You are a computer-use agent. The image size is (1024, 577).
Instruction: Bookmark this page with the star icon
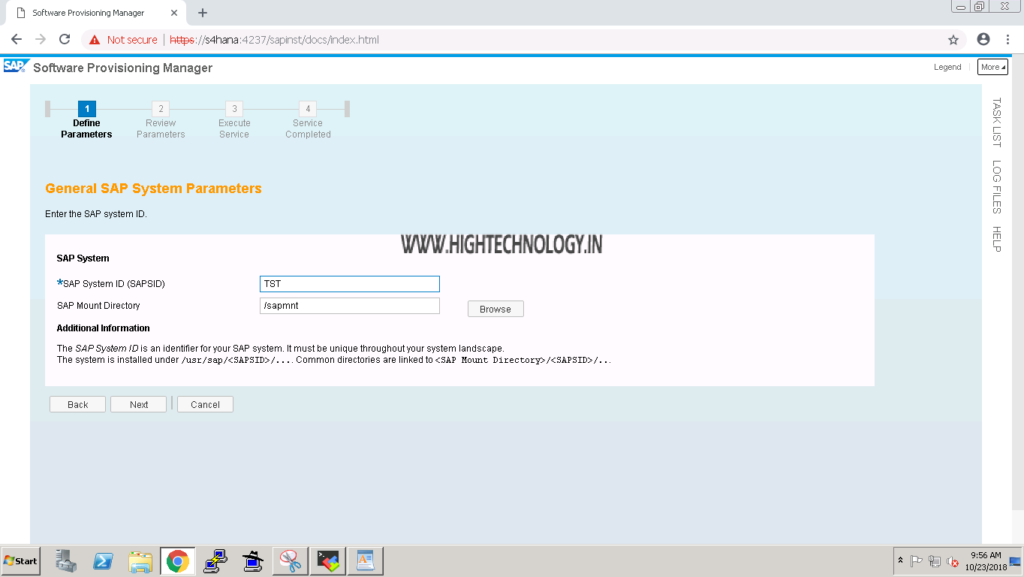coord(953,40)
